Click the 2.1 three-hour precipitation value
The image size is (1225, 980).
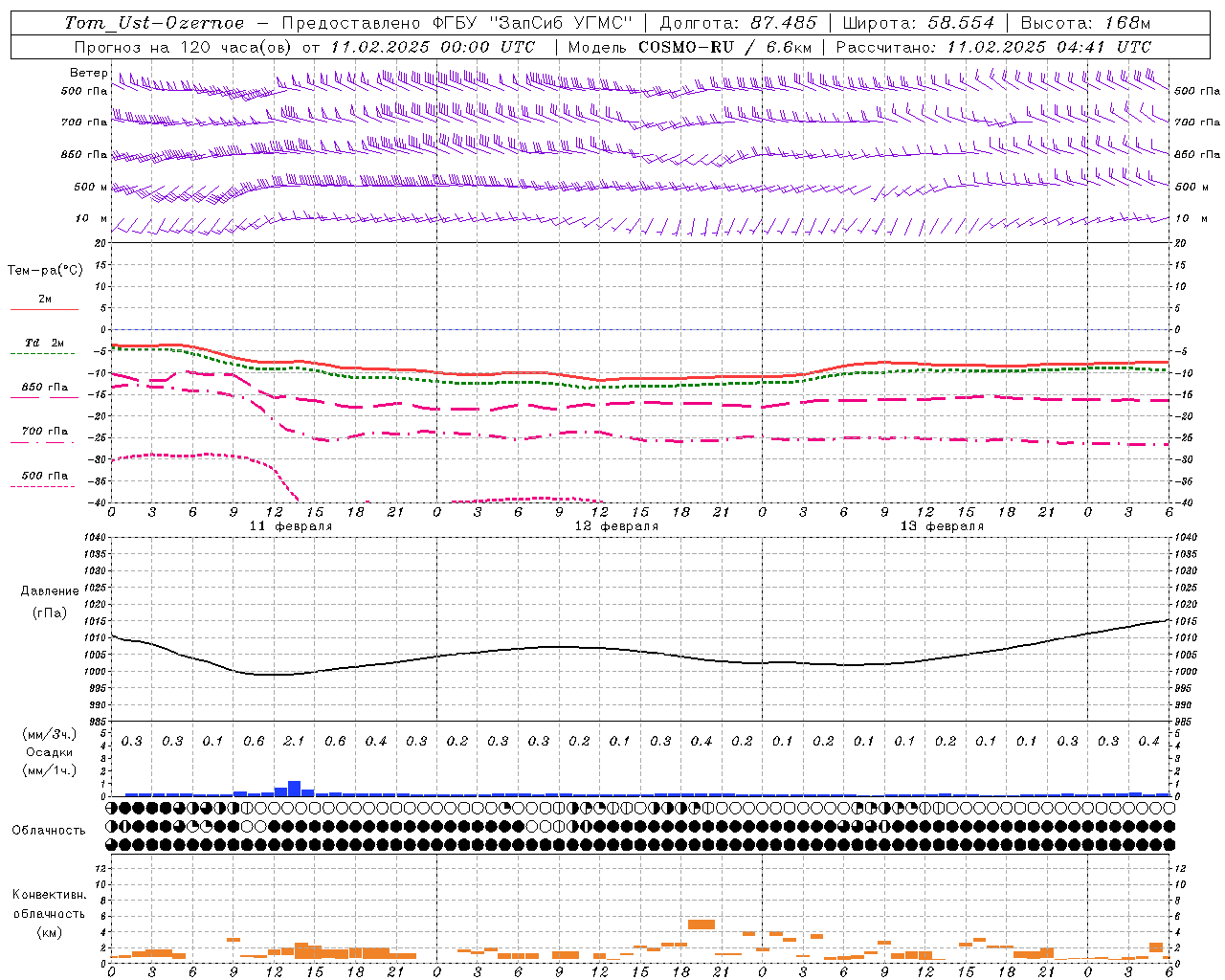[x=294, y=742]
